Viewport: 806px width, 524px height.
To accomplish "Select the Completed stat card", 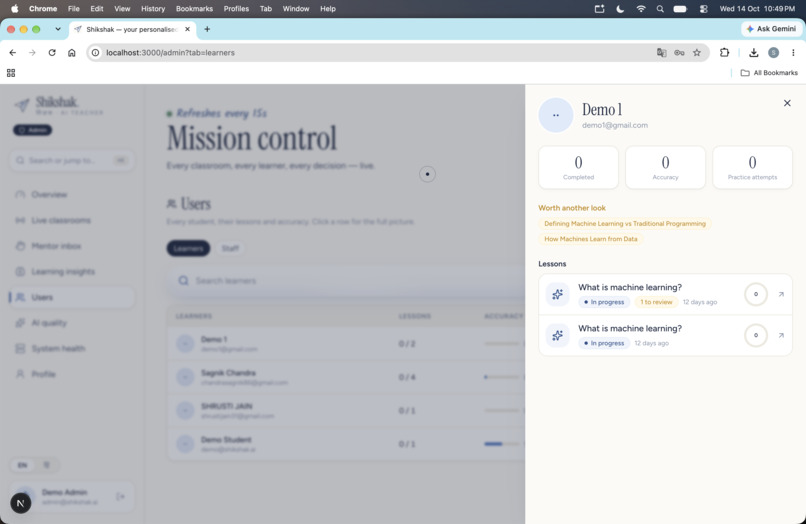I will (x=578, y=167).
